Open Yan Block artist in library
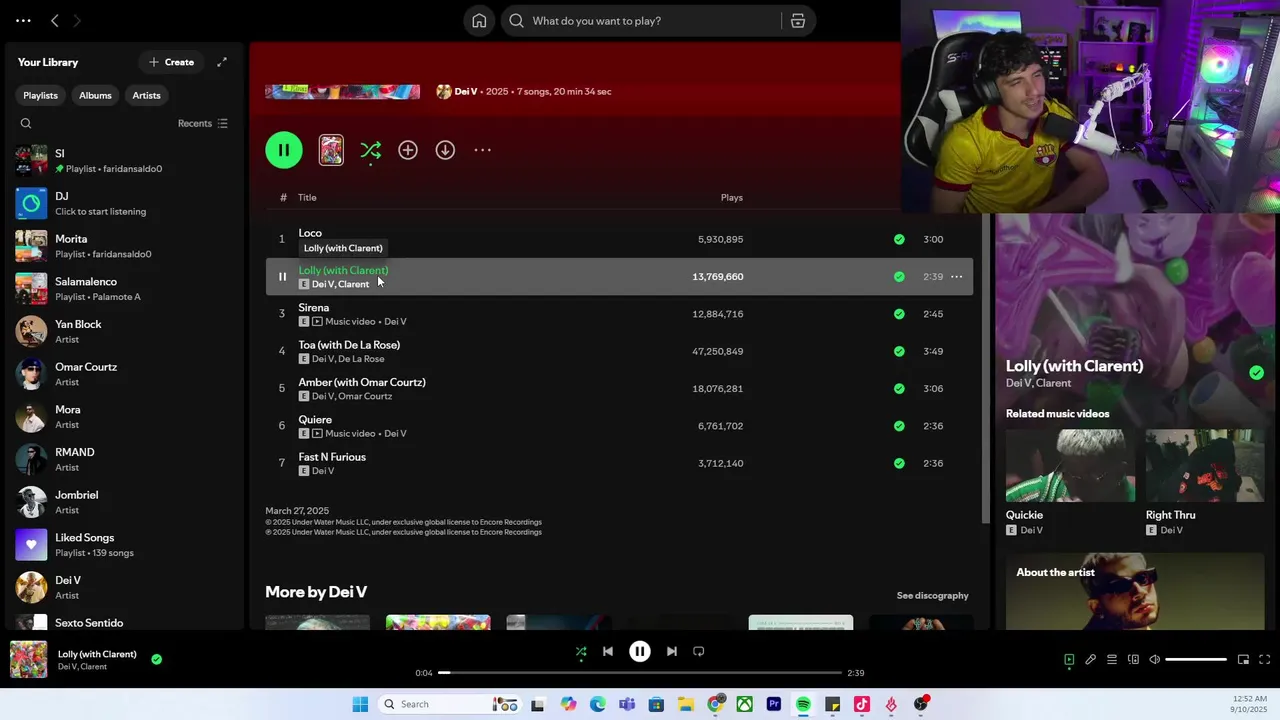Image resolution: width=1280 pixels, height=720 pixels. [x=123, y=331]
